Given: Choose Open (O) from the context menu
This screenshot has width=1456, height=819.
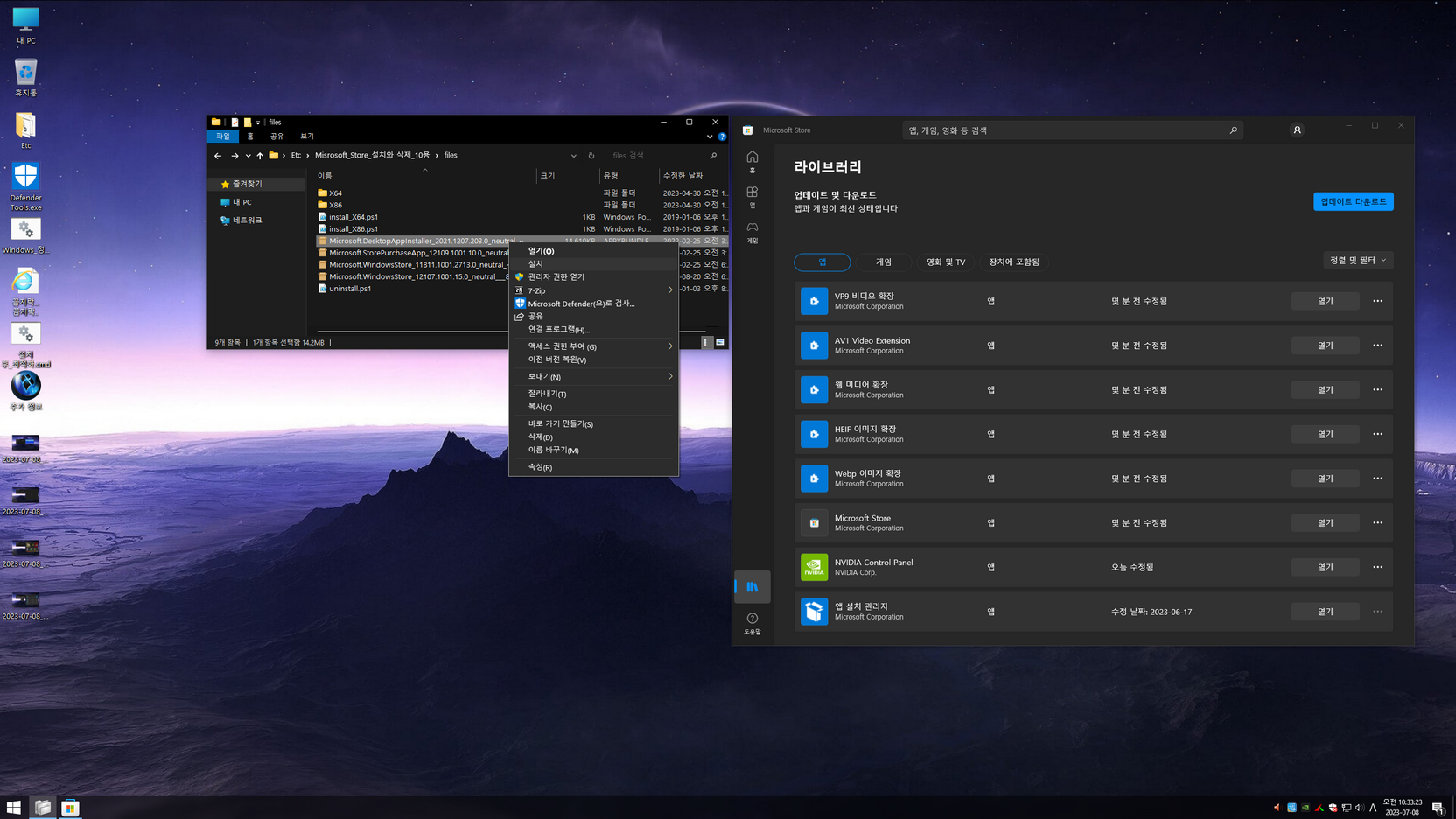Looking at the screenshot, I should (x=593, y=251).
